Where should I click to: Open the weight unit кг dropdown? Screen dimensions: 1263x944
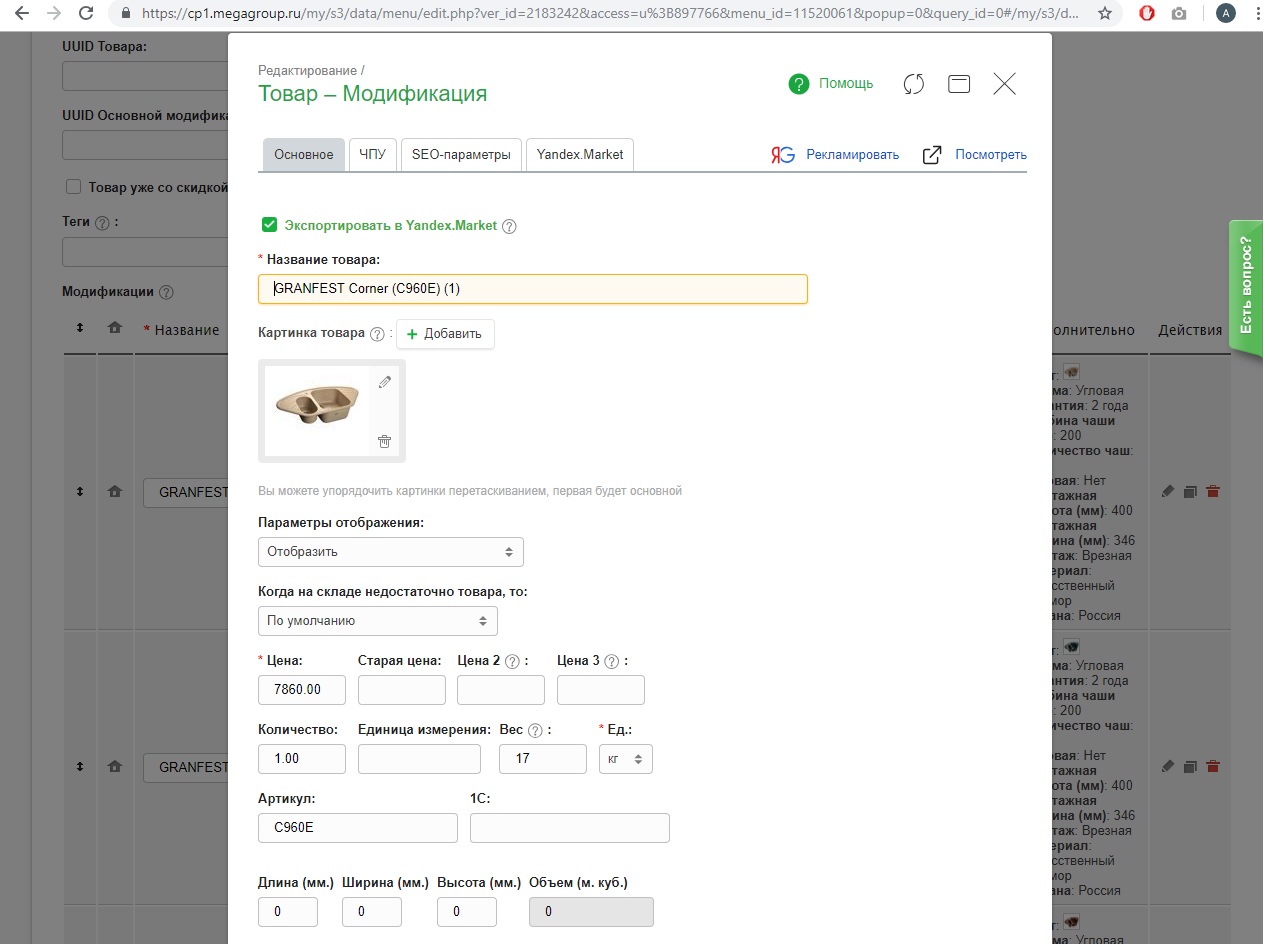(x=625, y=759)
